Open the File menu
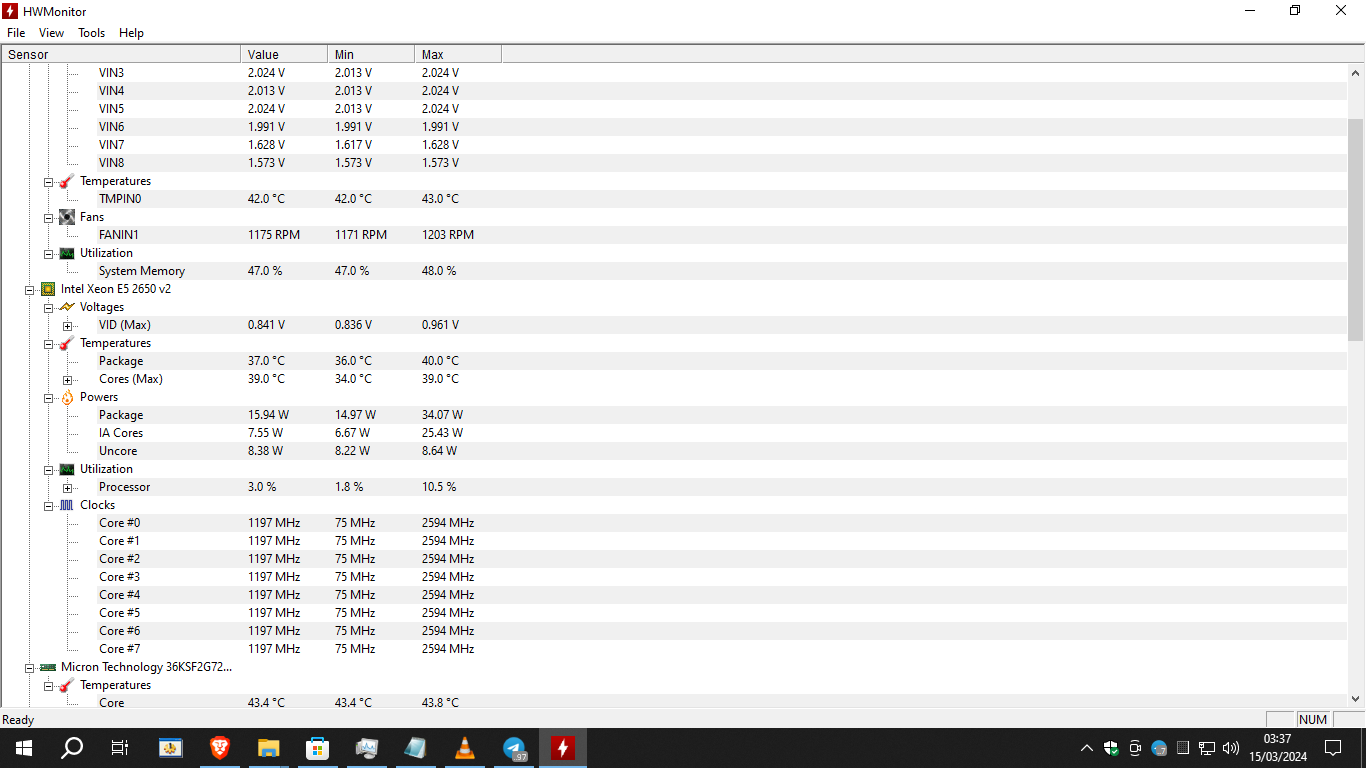The width and height of the screenshot is (1366, 768). [16, 33]
